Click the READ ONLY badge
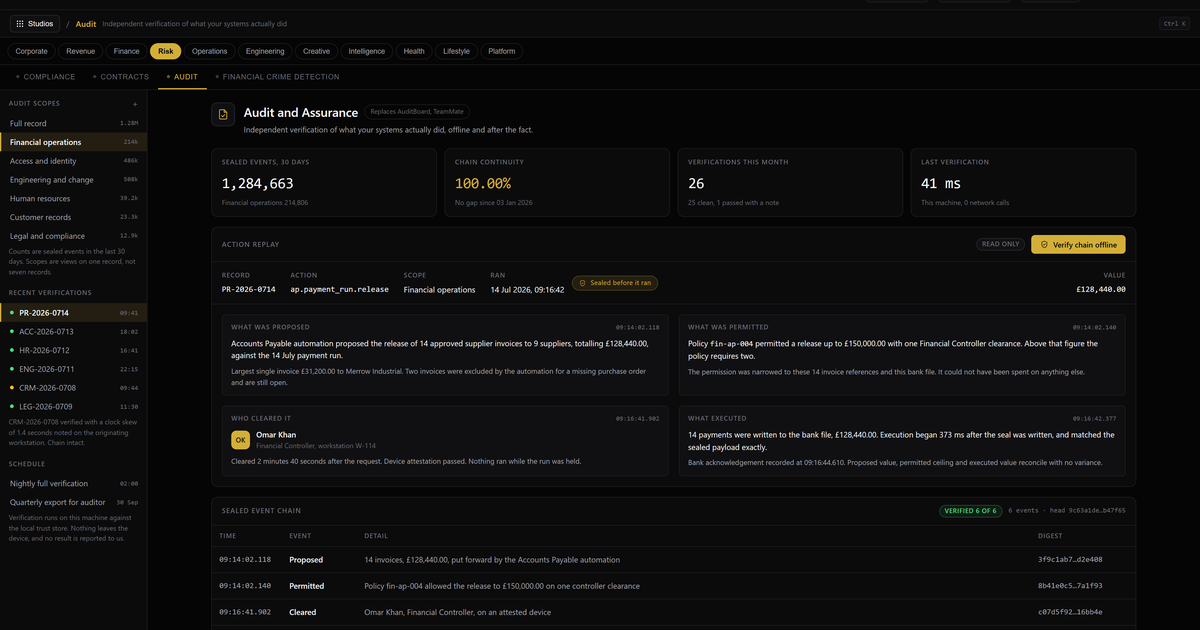 (1000, 244)
